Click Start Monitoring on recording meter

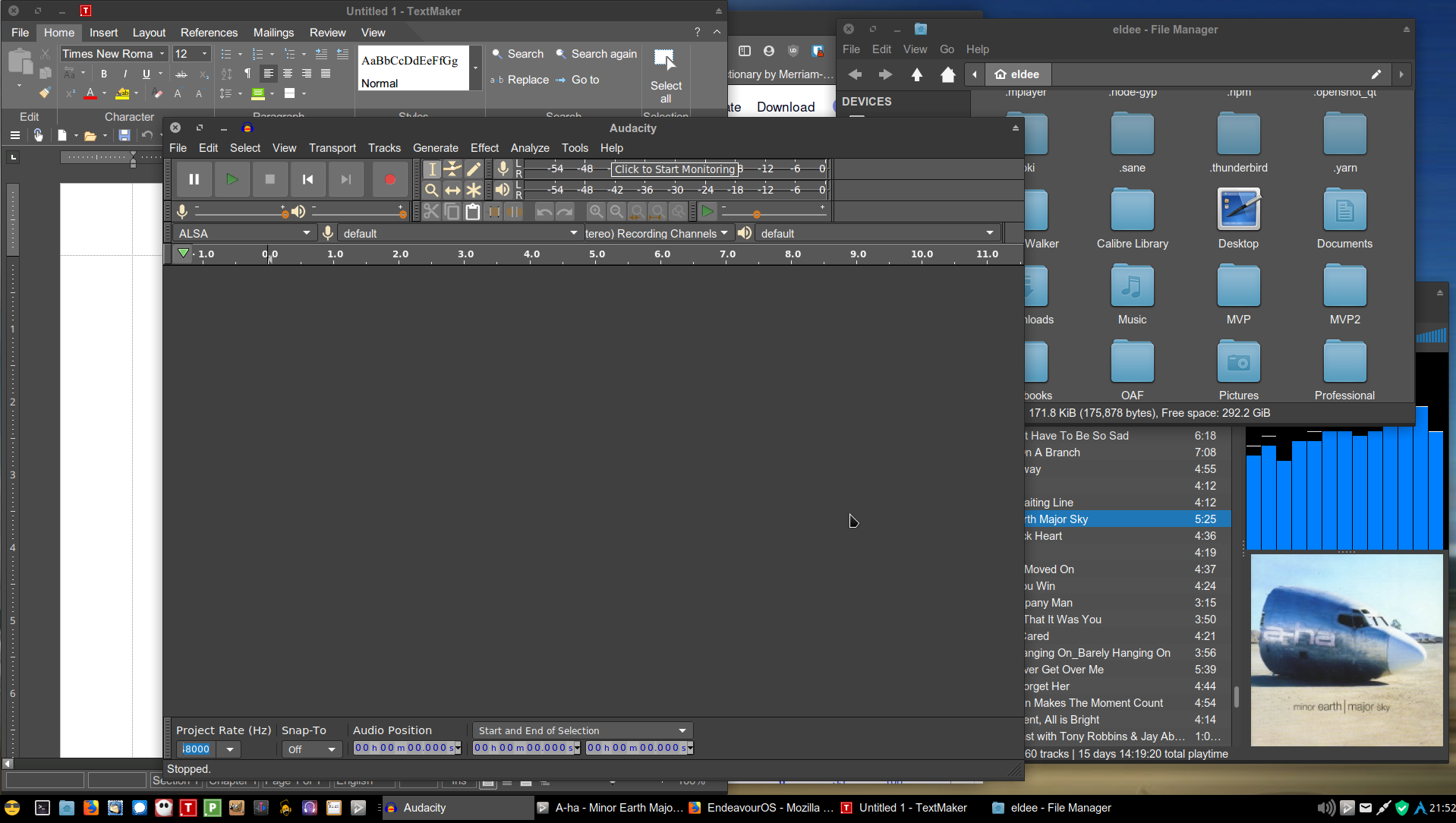tap(674, 169)
